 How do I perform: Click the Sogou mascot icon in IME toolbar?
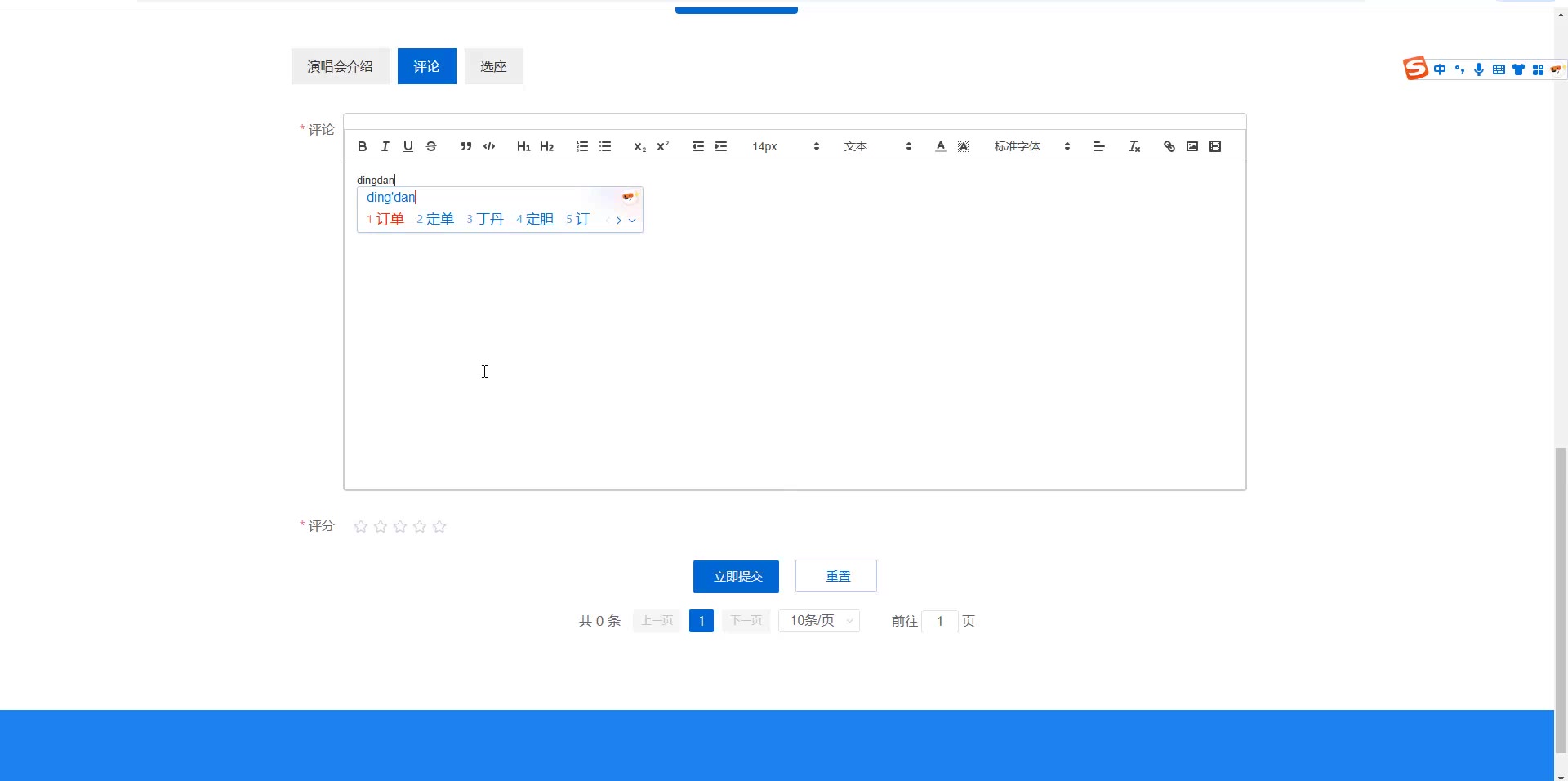pos(1557,69)
